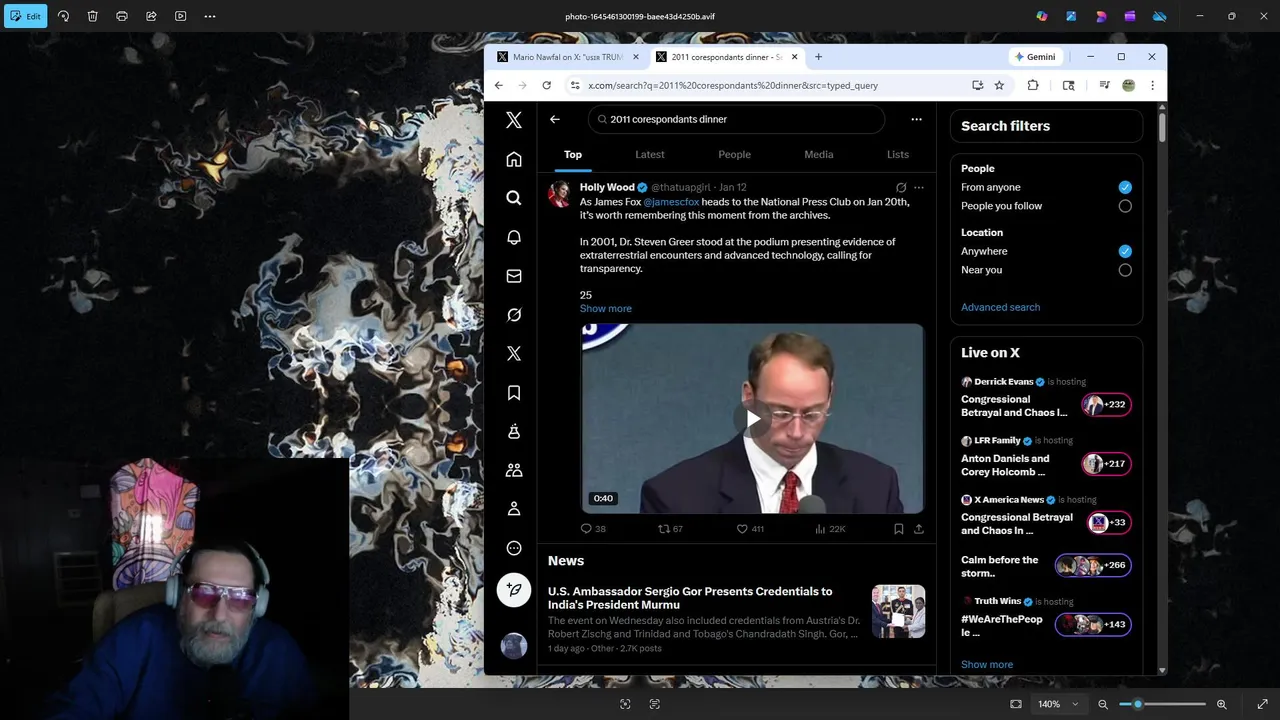Open the @jamescfox mention link

671,202
